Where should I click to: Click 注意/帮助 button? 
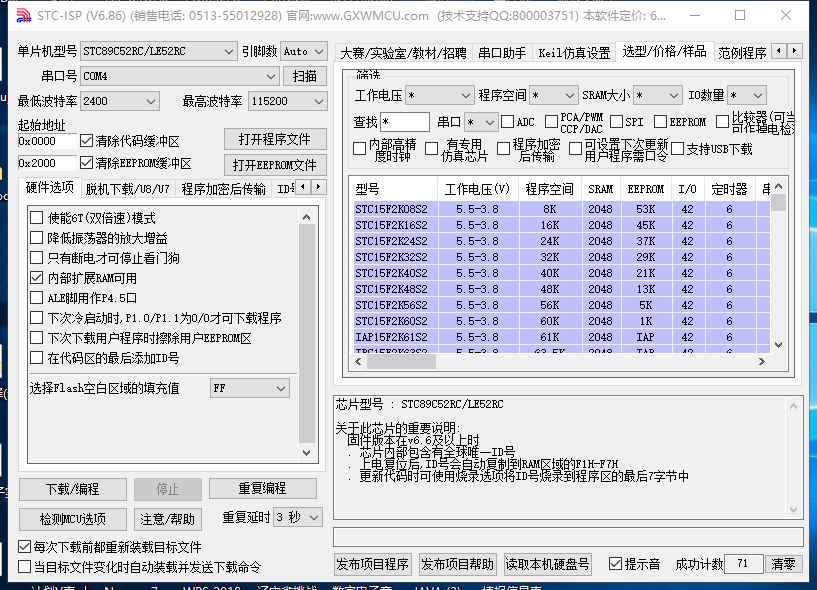(167, 519)
